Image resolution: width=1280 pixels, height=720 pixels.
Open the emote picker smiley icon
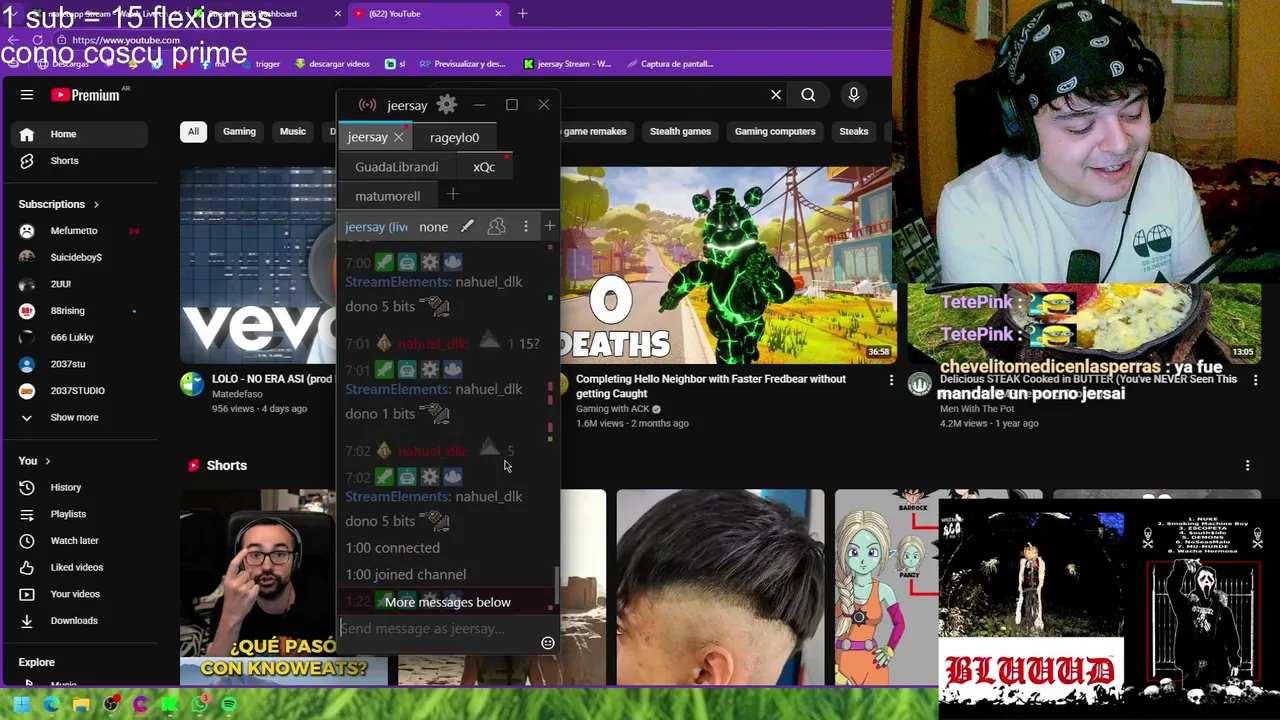(x=548, y=643)
